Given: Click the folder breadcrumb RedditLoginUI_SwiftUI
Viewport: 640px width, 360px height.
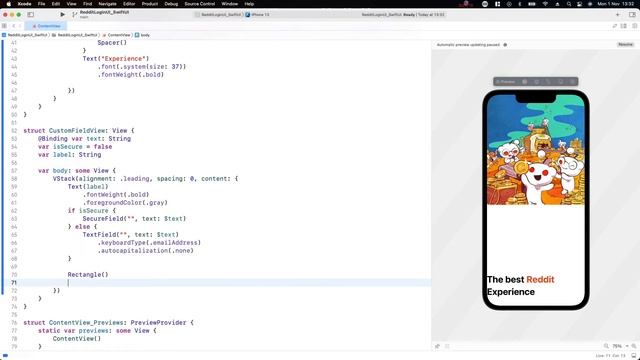Looking at the screenshot, I should coord(75,35).
